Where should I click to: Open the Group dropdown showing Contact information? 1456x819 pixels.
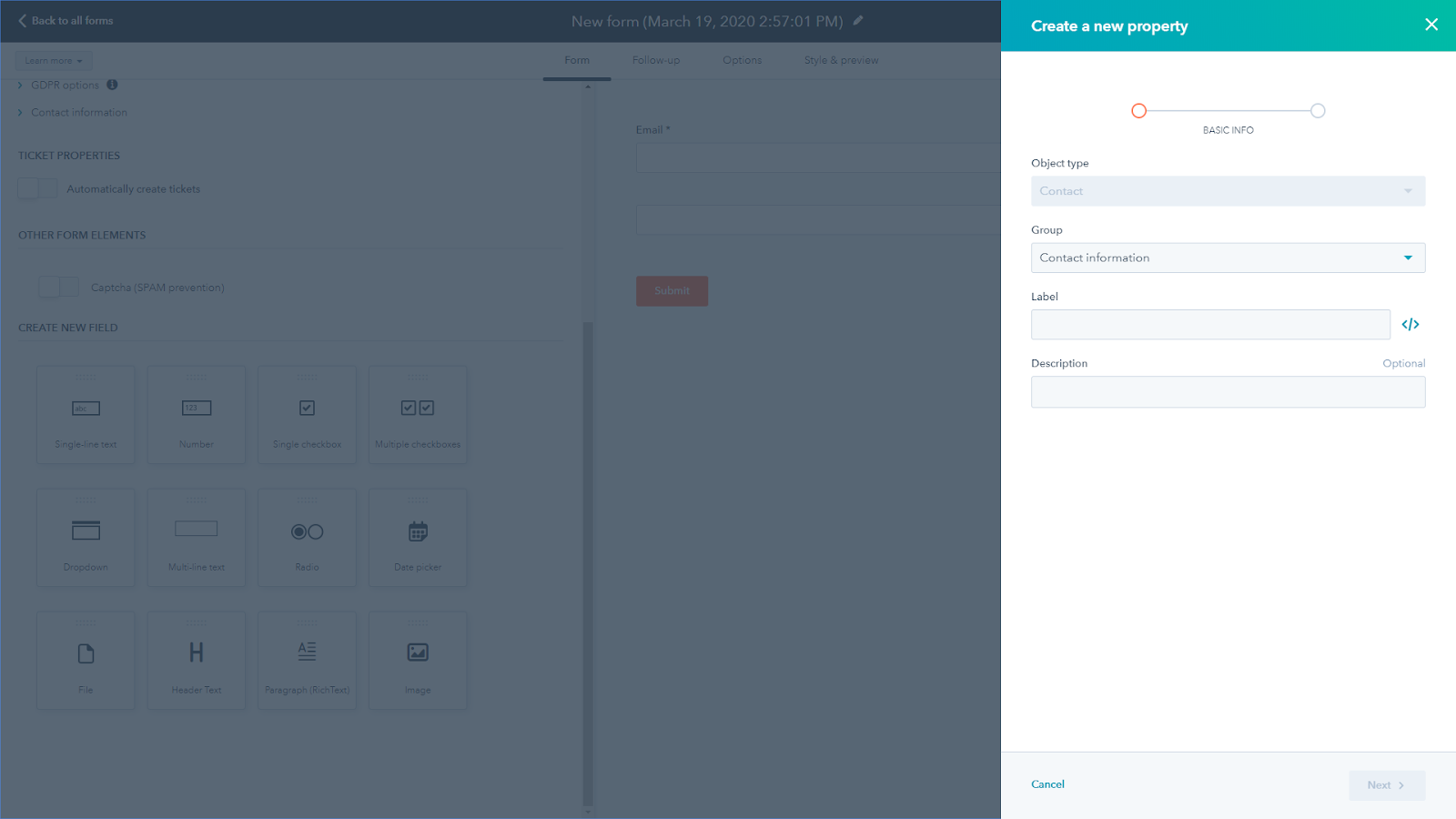coord(1228,258)
